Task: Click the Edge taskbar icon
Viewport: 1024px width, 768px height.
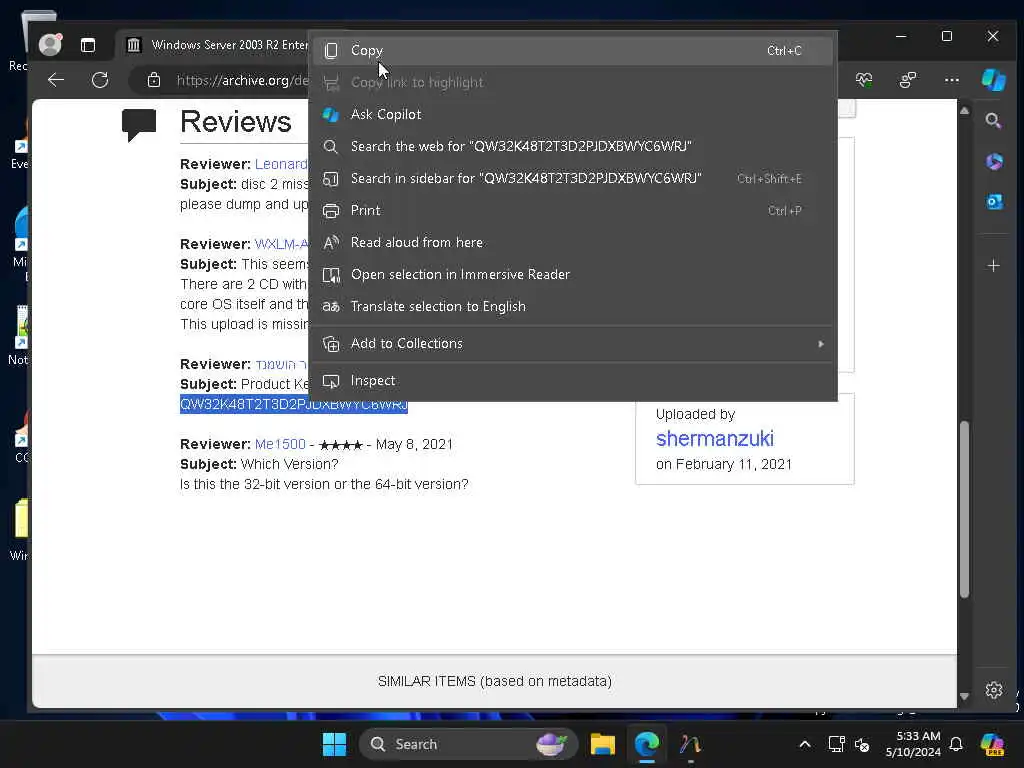Action: pos(647,744)
